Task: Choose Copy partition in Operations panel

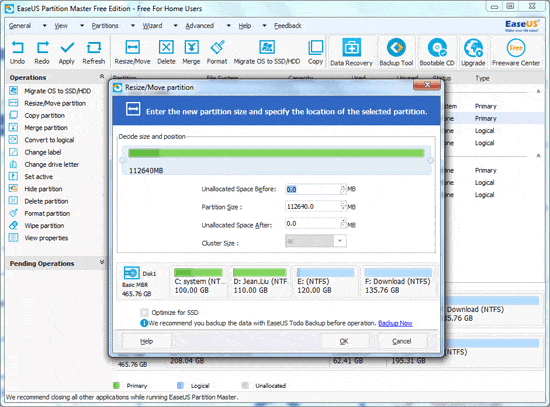Action: (37, 115)
